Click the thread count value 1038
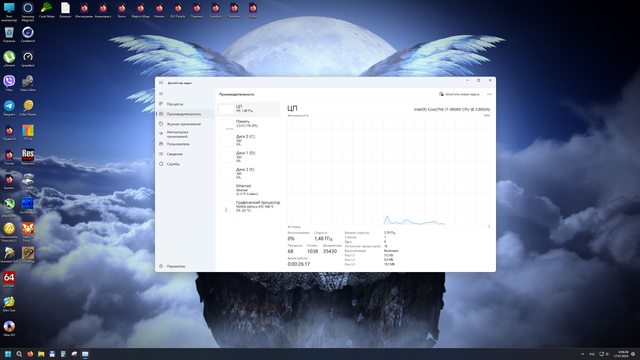The image size is (640, 360). (x=312, y=251)
